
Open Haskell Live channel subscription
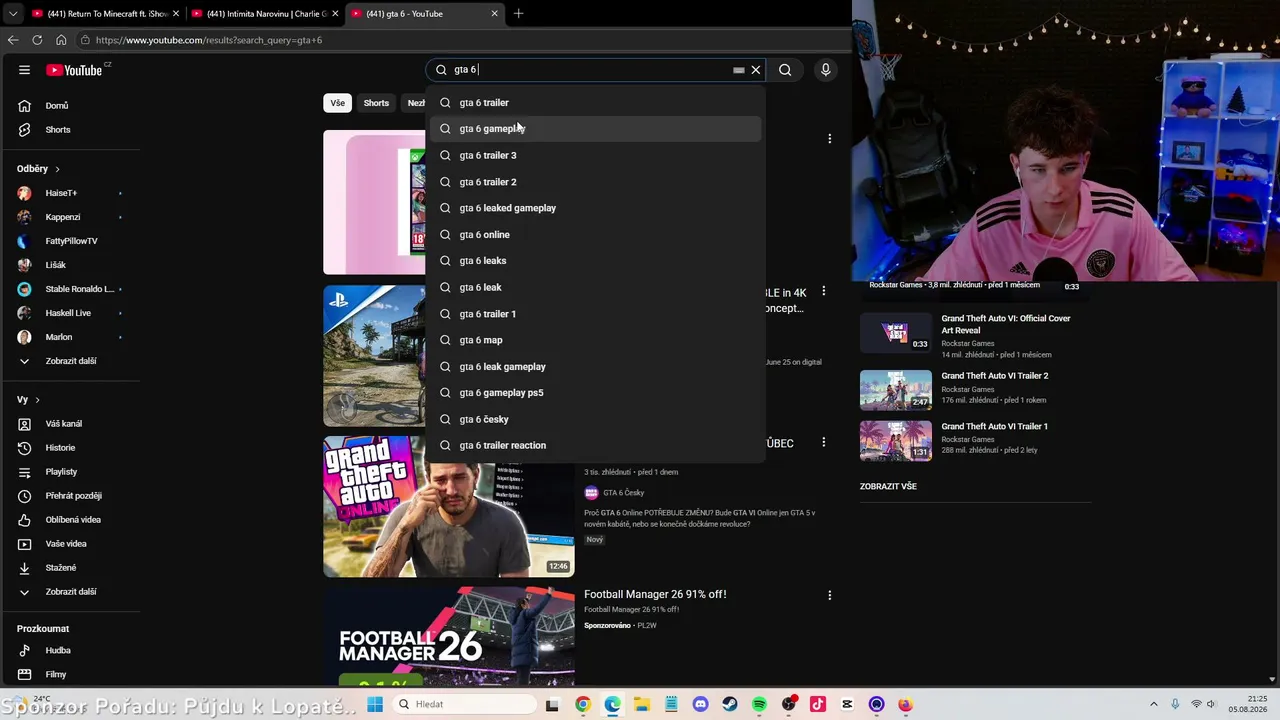pyautogui.click(x=70, y=313)
